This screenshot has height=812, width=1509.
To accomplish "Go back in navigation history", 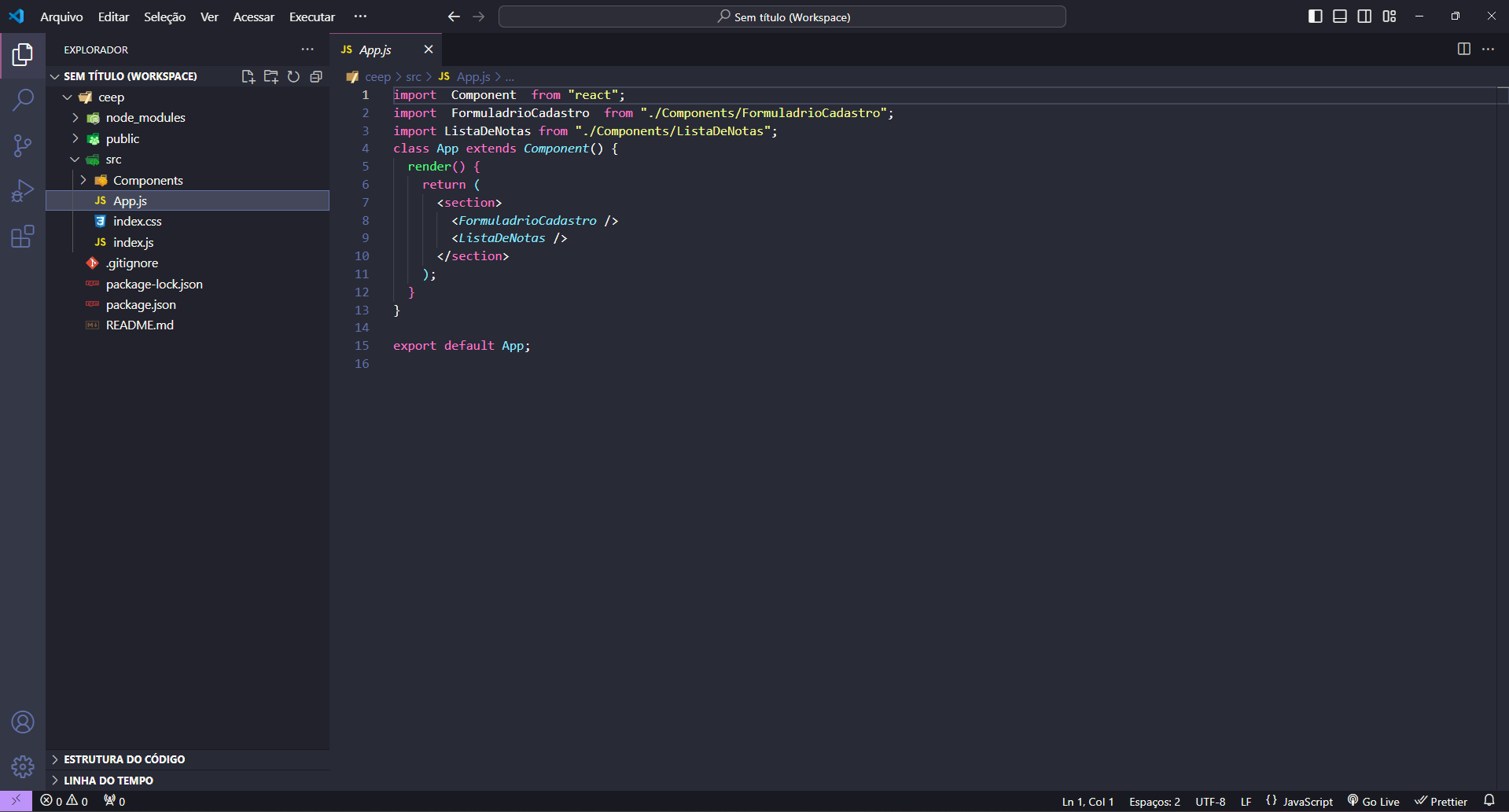I will click(x=454, y=17).
